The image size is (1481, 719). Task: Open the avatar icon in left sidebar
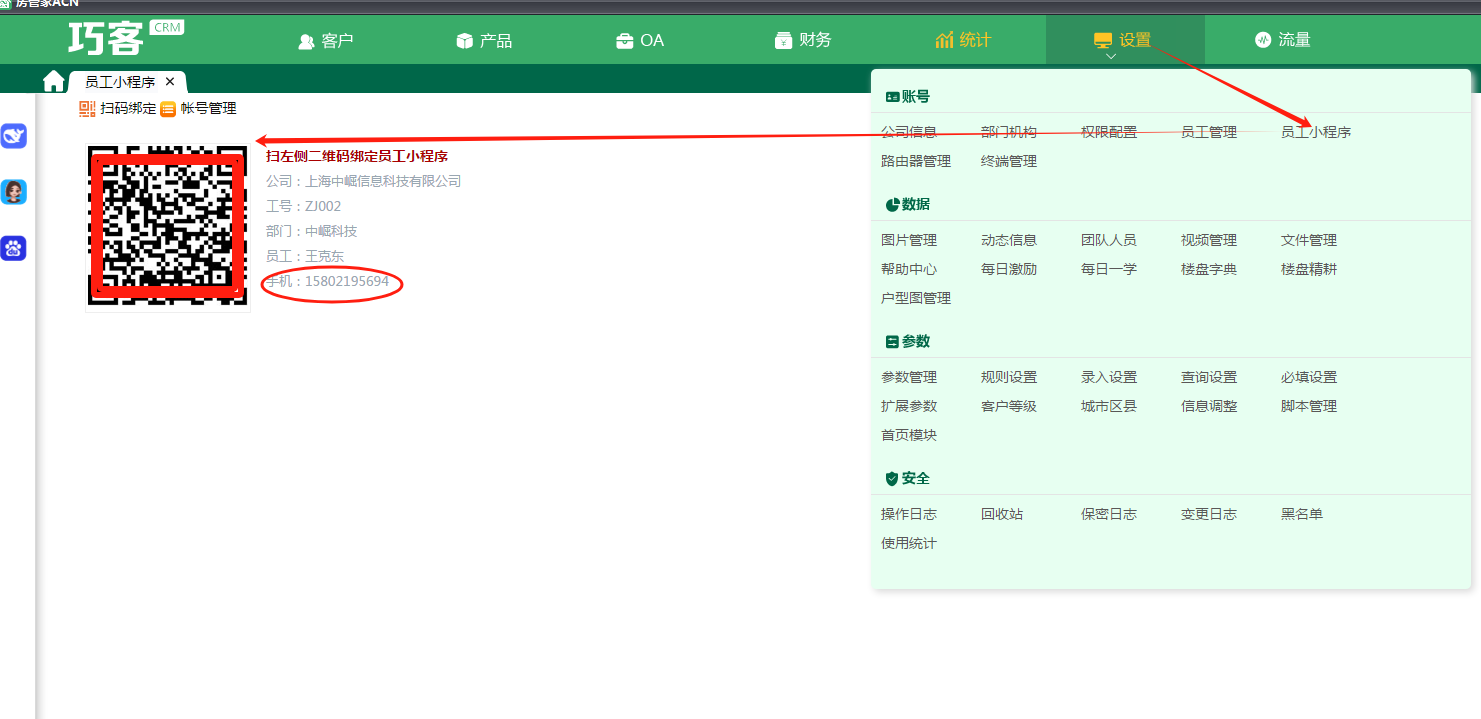(14, 192)
